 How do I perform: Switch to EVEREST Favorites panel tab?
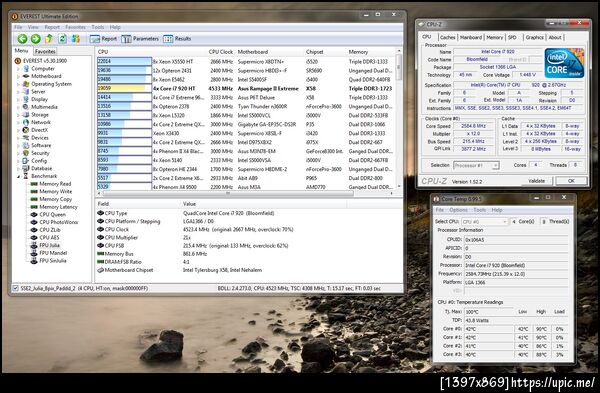tap(45, 51)
